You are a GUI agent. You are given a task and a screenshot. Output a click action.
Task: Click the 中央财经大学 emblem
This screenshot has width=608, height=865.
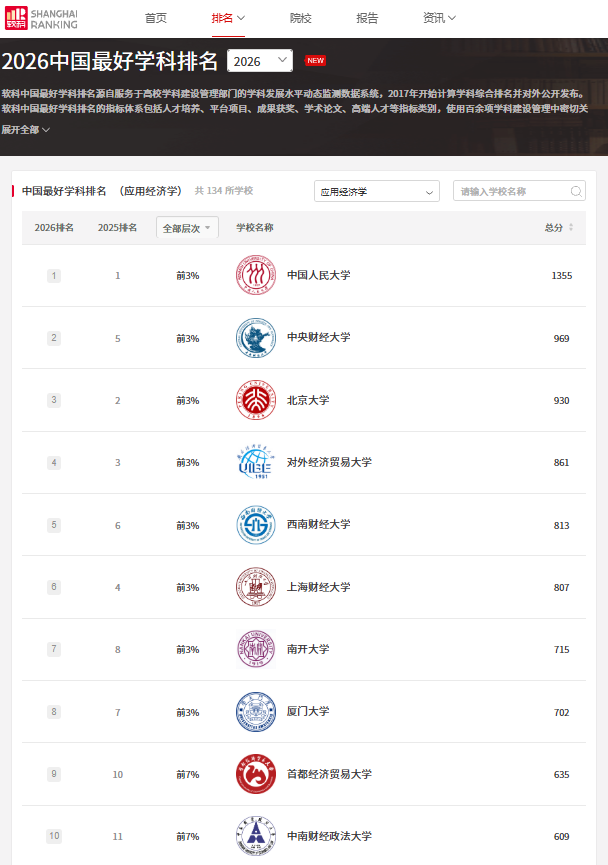(x=255, y=338)
